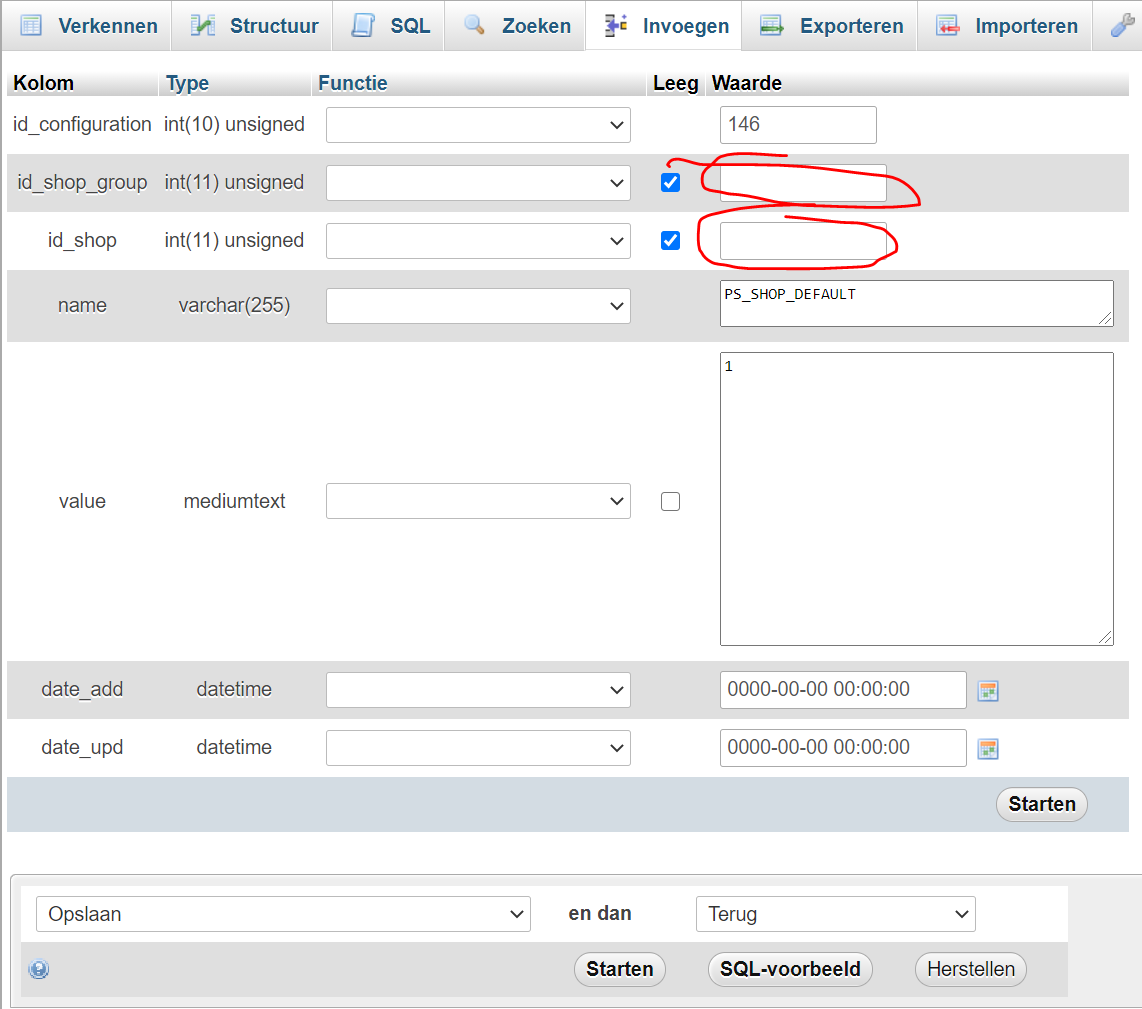Click the Kolom column header
Image resolution: width=1142 pixels, height=1009 pixels.
tap(44, 83)
